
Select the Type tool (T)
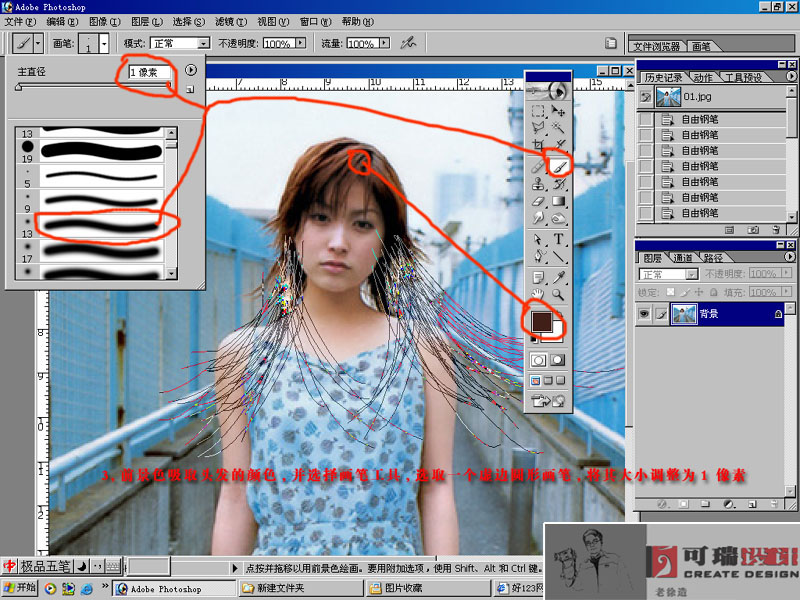tap(560, 239)
